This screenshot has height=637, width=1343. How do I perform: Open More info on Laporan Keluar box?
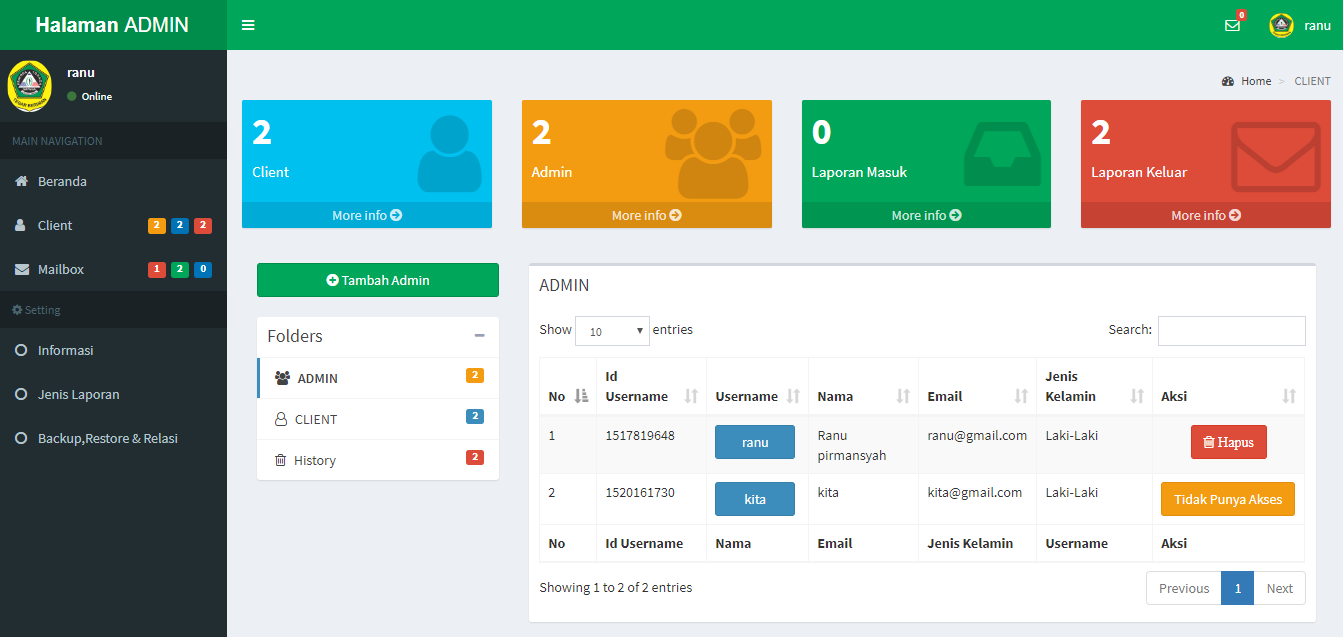tap(1204, 215)
